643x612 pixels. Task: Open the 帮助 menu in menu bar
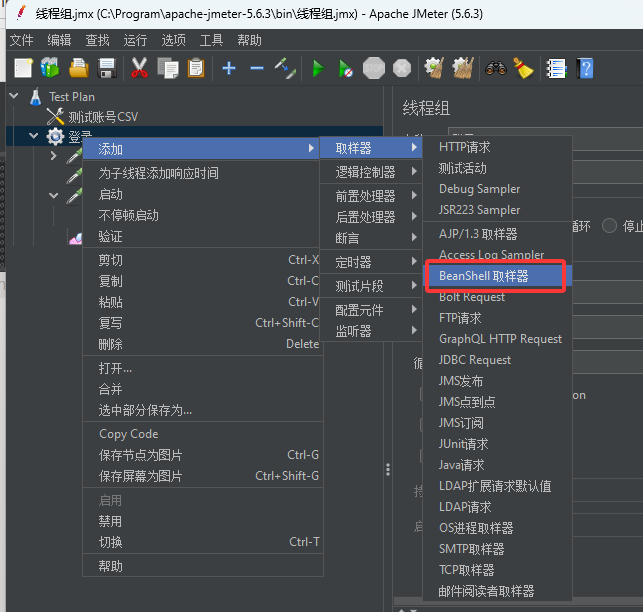(249, 40)
